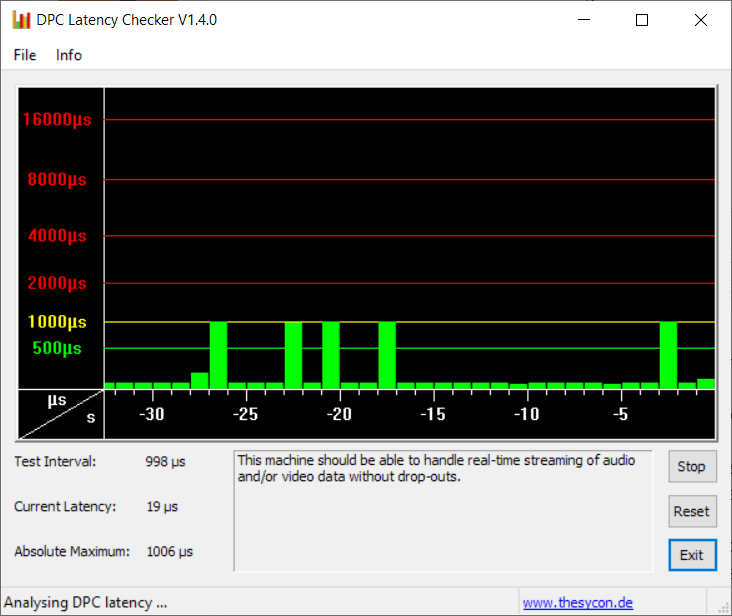The width and height of the screenshot is (732, 616).
Task: Maximize the DPC Latency Checker window
Action: (x=642, y=20)
